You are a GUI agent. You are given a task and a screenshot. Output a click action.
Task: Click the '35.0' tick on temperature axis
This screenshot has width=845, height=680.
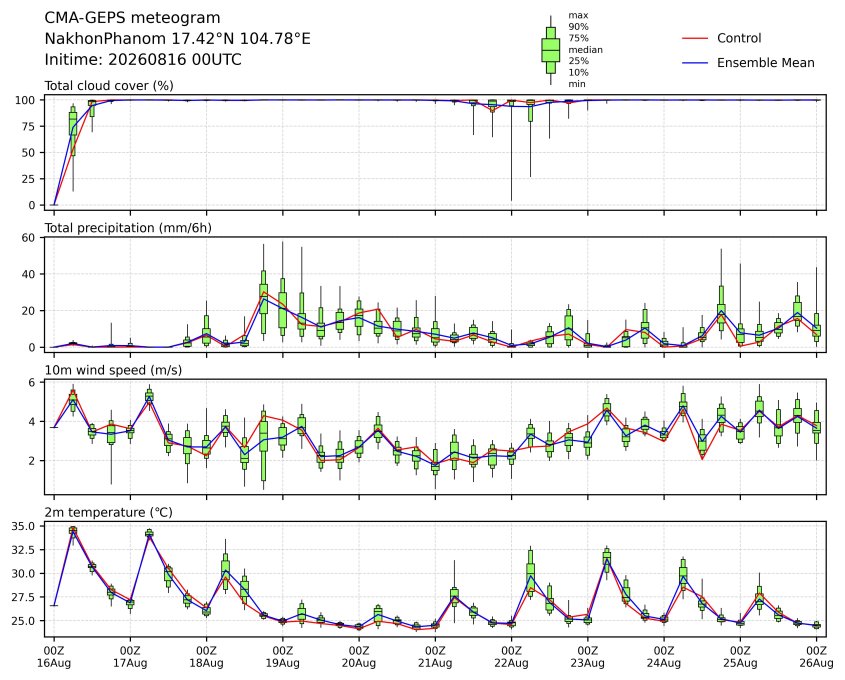(23, 526)
